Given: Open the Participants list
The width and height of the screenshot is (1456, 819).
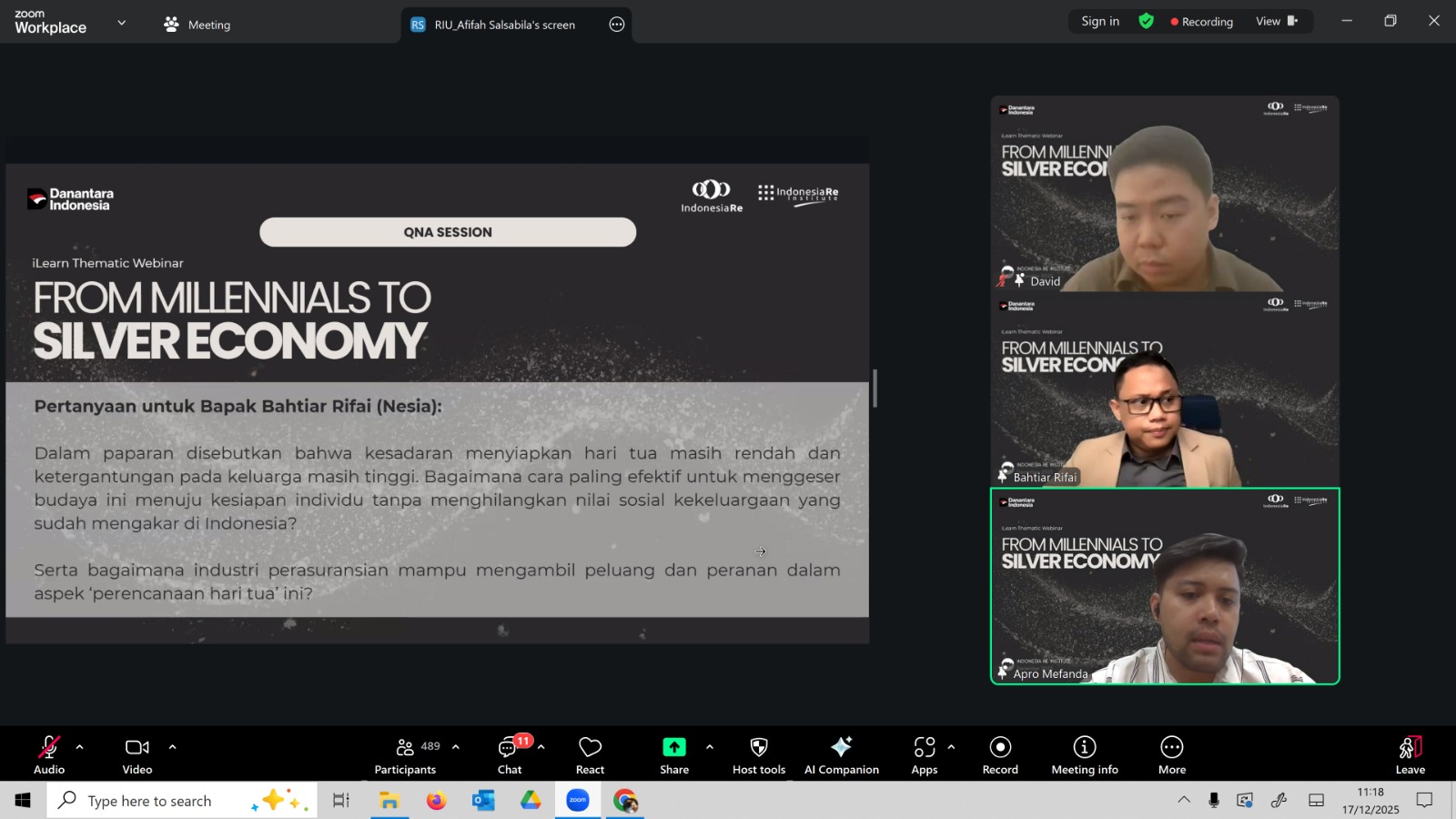Looking at the screenshot, I should pos(406,754).
